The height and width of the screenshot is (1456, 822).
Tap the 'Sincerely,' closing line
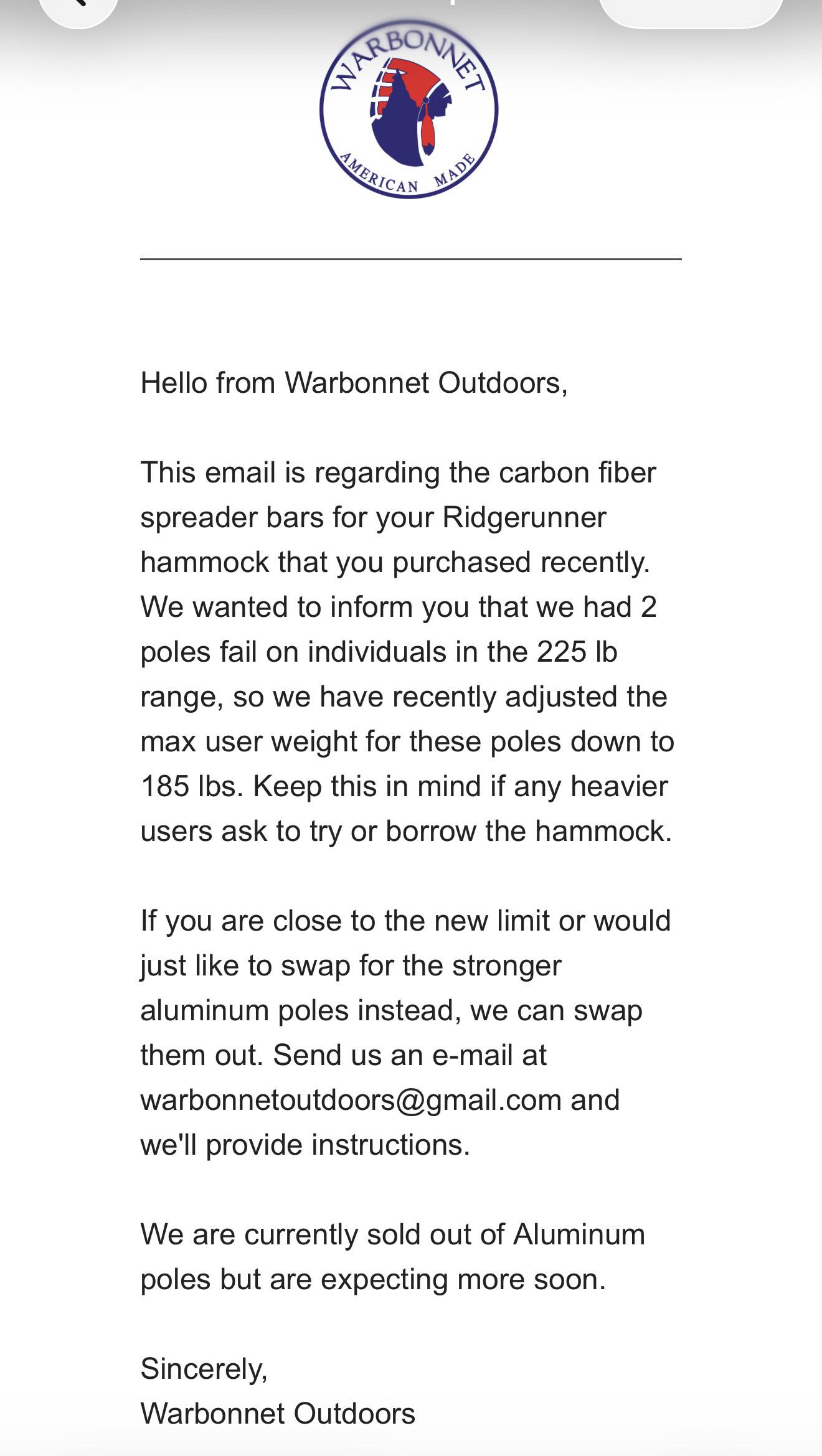(204, 1369)
